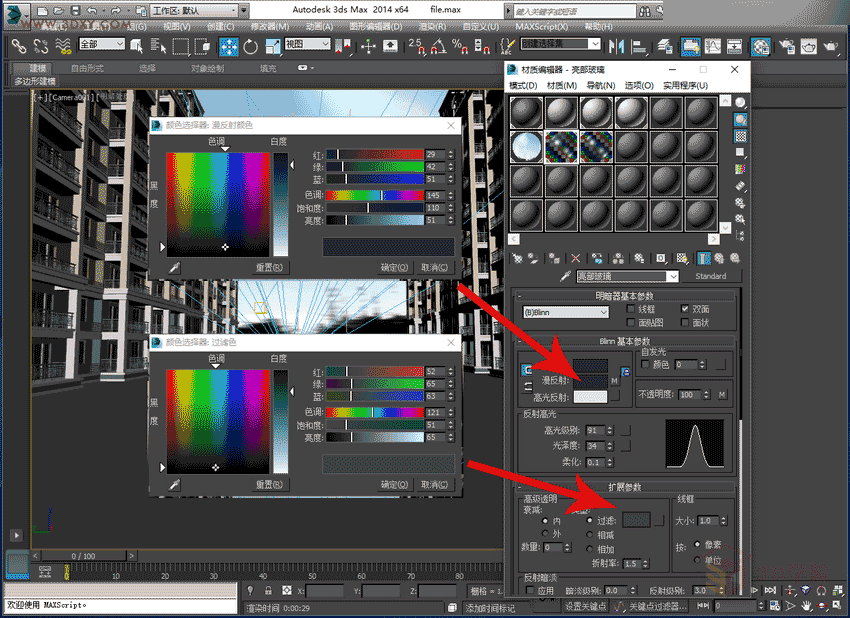This screenshot has width=850, height=618.
Task: Click the 设置关键点 button
Action: tap(585, 606)
